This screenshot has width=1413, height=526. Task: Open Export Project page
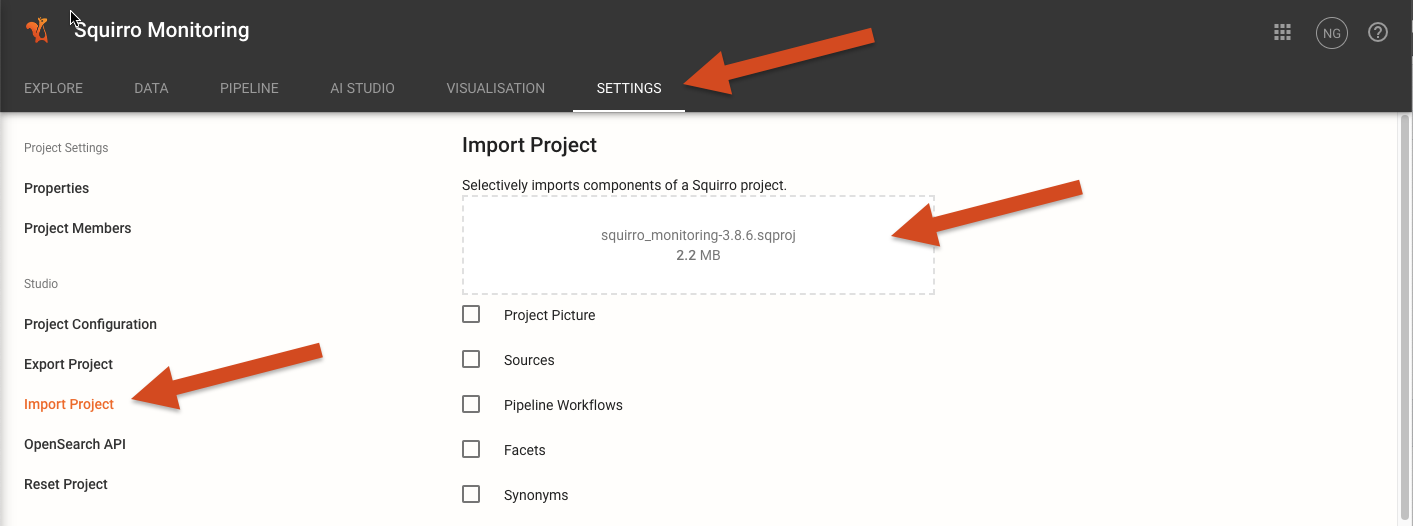[68, 364]
